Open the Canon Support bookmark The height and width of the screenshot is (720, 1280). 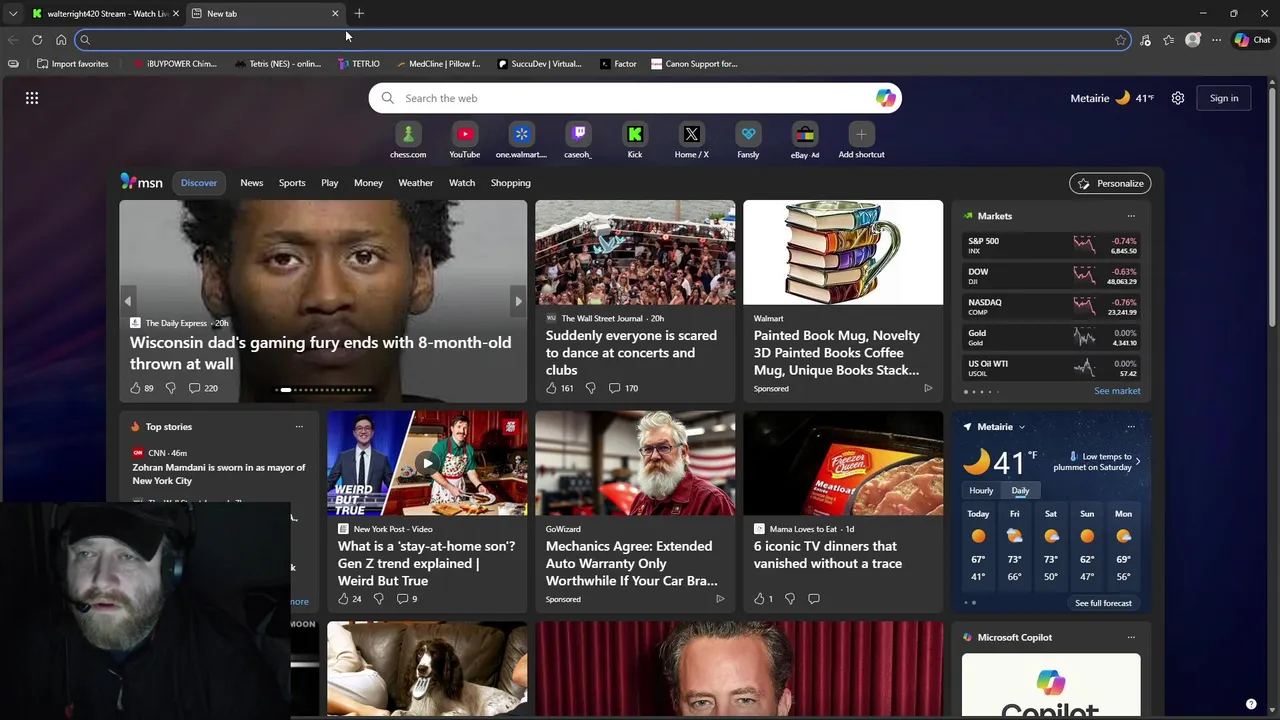694,64
